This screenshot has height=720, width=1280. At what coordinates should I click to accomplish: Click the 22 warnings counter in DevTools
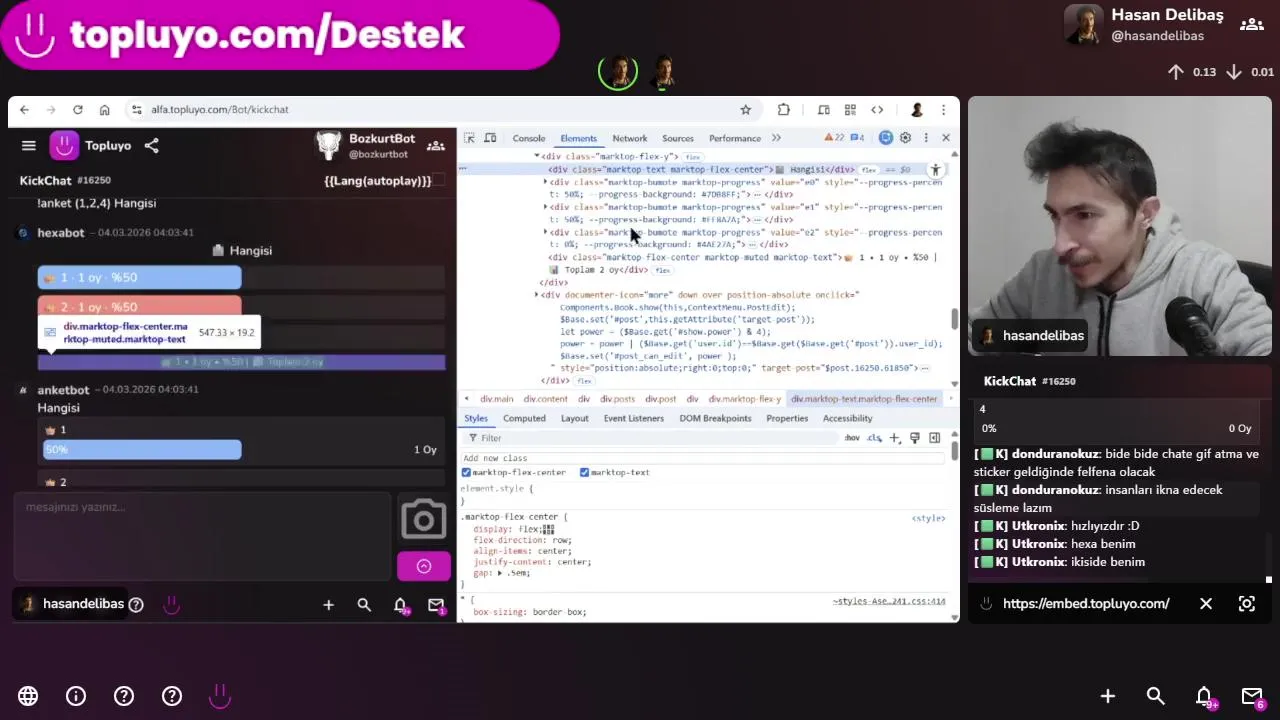pyautogui.click(x=834, y=138)
